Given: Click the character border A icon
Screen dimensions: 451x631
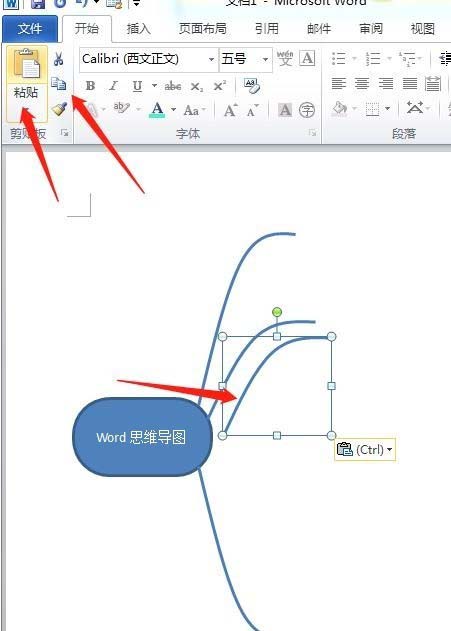Looking at the screenshot, I should point(307,58).
